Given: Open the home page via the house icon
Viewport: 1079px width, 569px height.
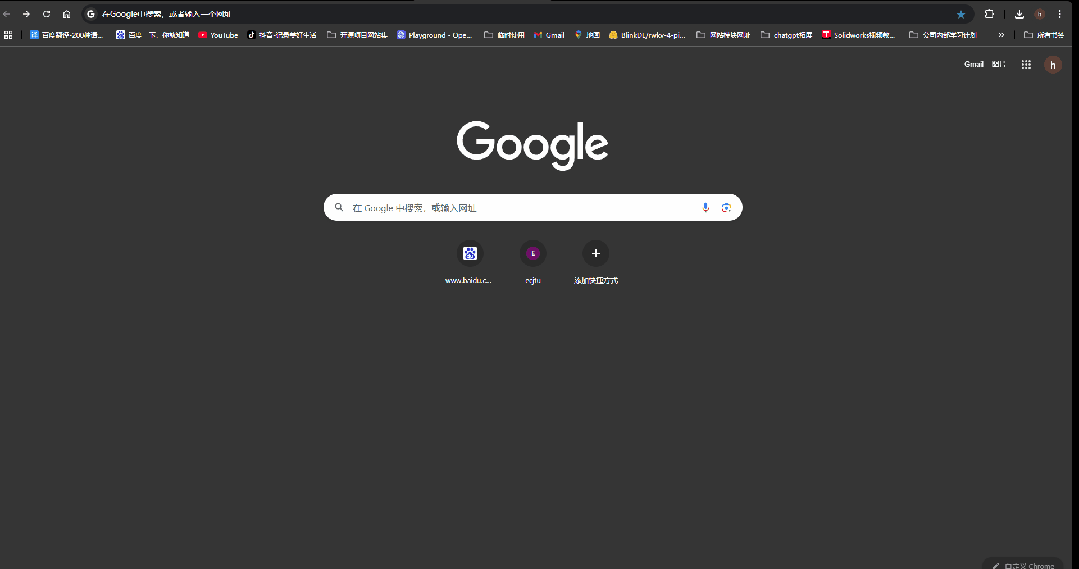Looking at the screenshot, I should pos(66,14).
